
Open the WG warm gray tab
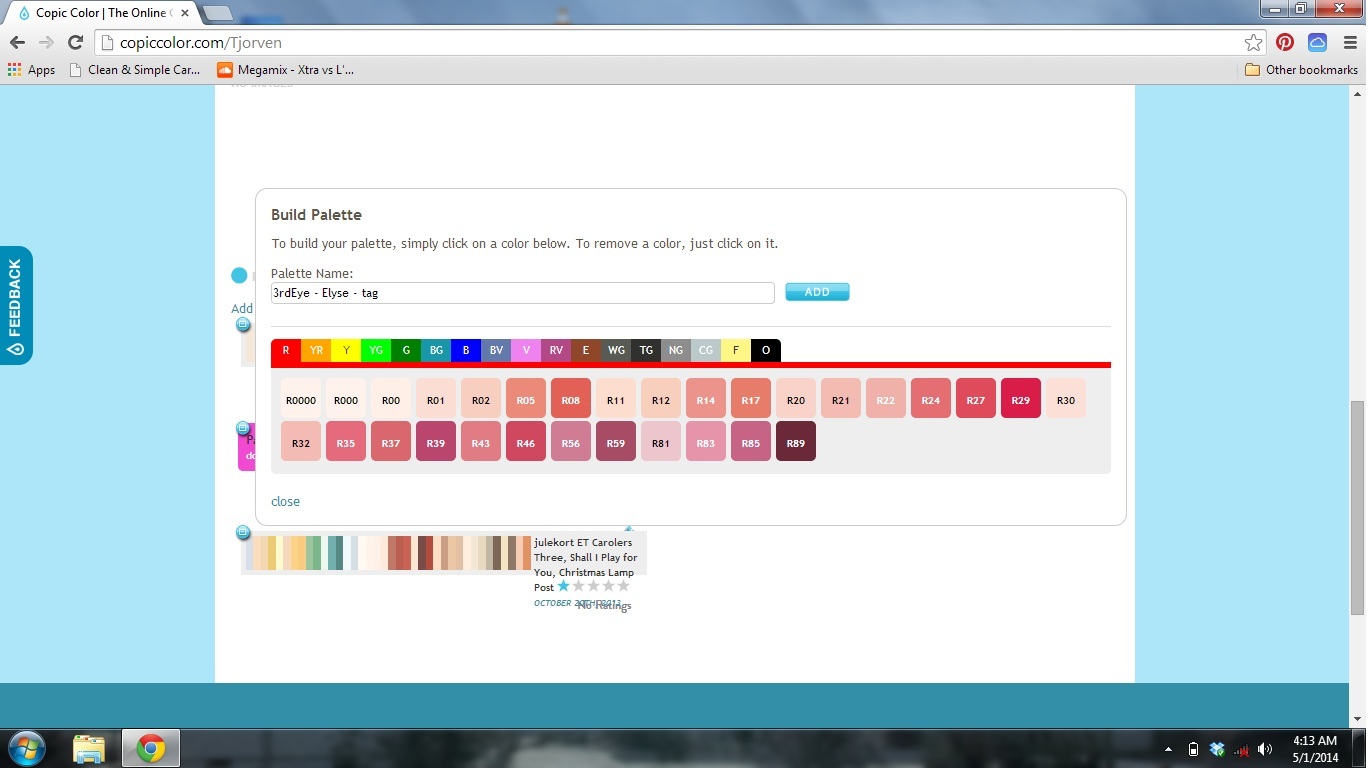pyautogui.click(x=616, y=351)
